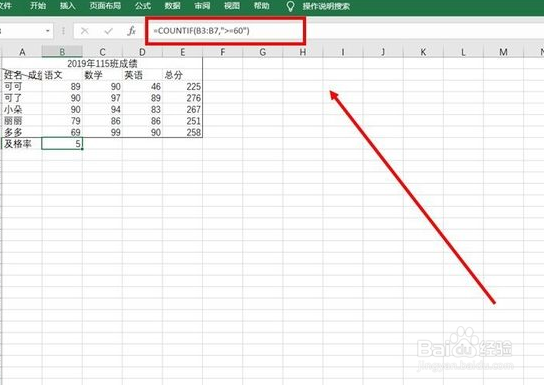
Task: Click the cancel X formula icon
Action: (85, 31)
